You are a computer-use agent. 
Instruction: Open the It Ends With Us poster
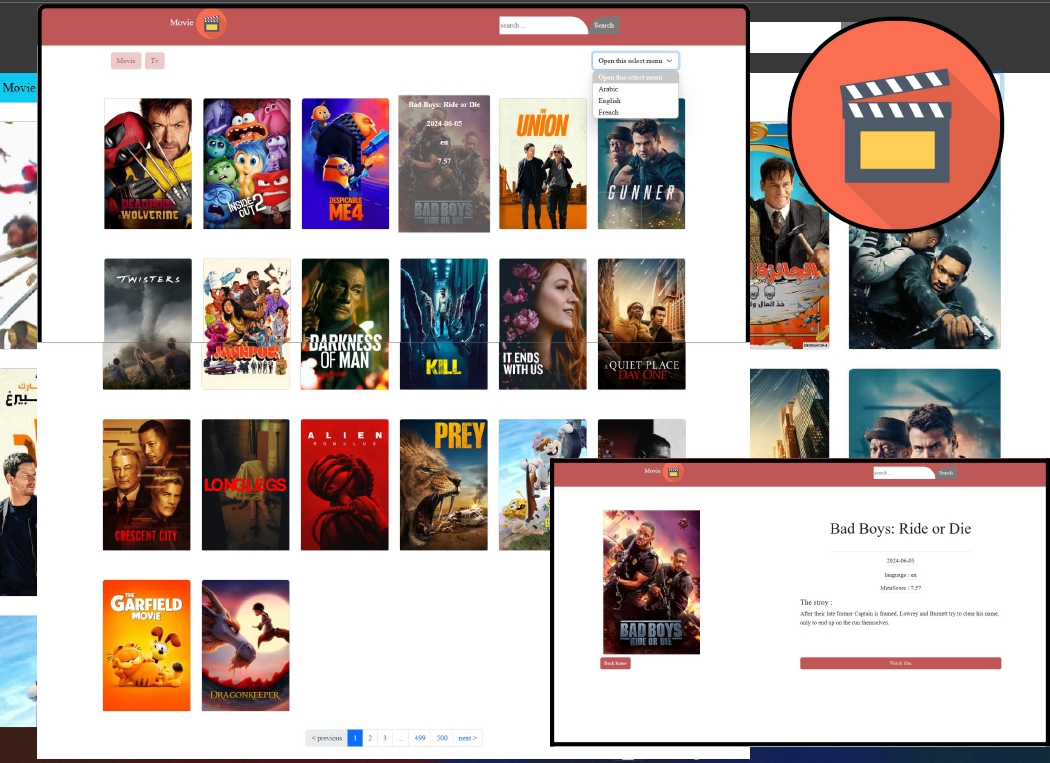(543, 324)
